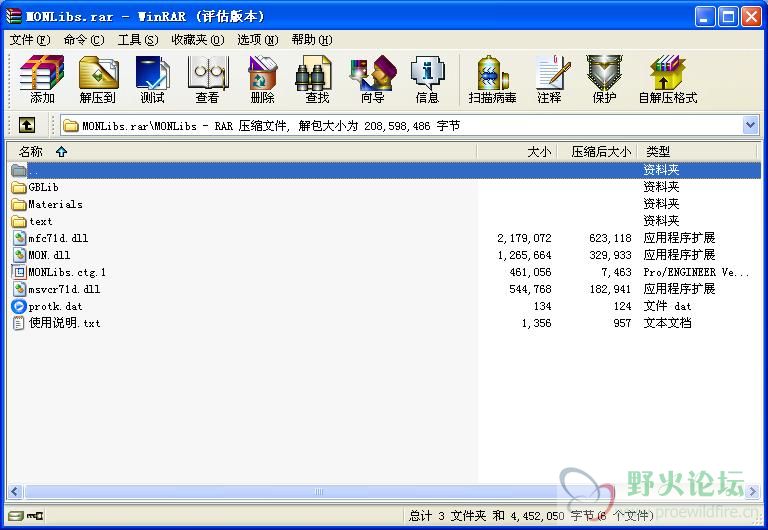The image size is (768, 530).
Task: Open the 命令(C) menu
Action: click(x=84, y=40)
